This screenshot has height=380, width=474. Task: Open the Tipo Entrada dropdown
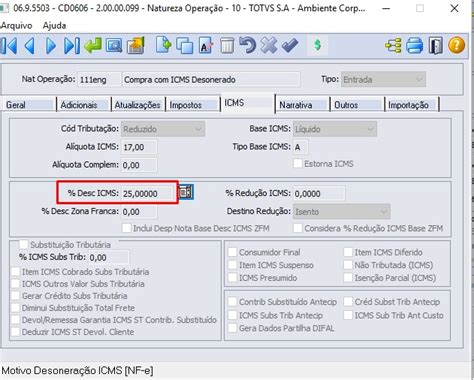coord(383,79)
